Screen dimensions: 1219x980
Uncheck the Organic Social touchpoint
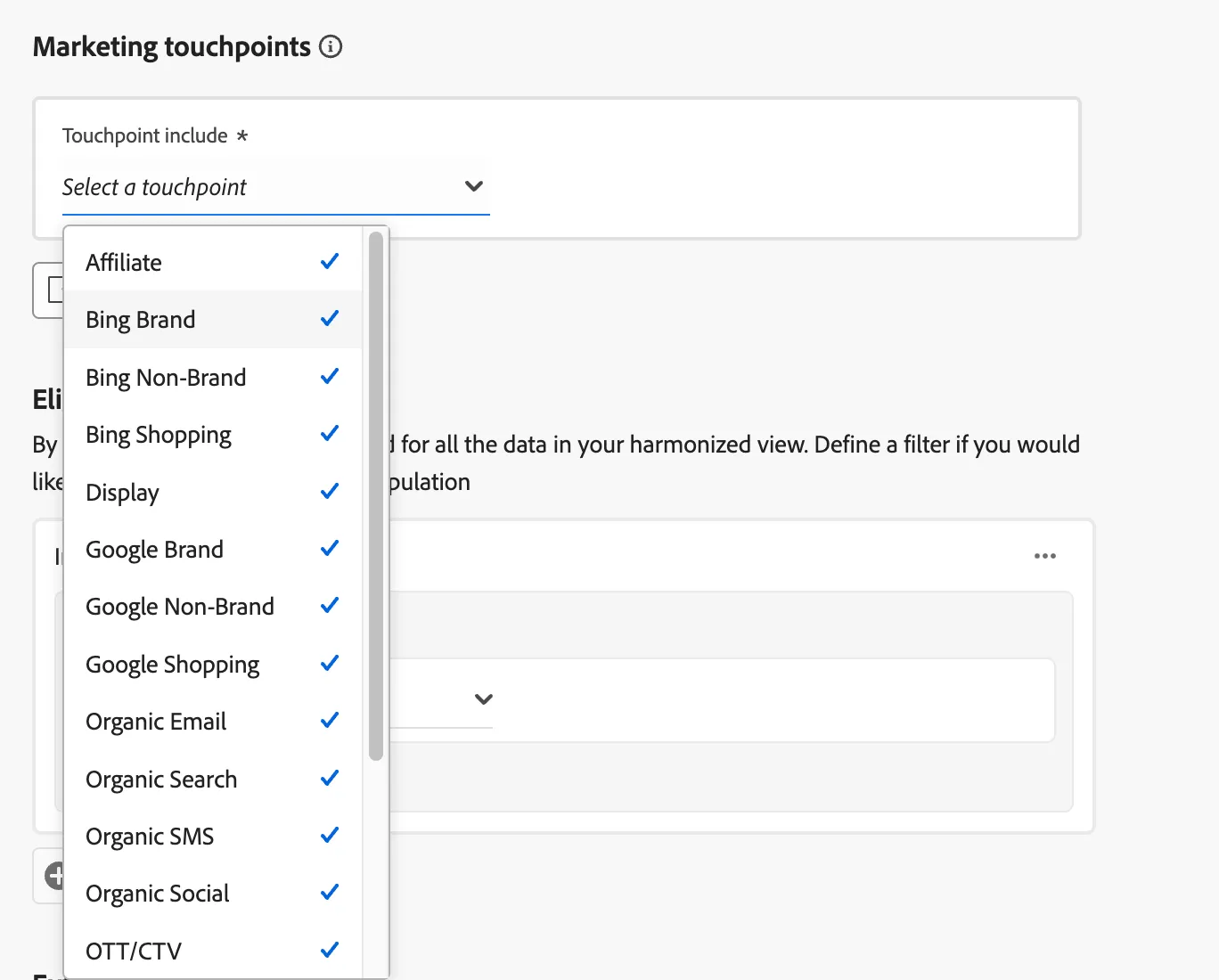213,893
